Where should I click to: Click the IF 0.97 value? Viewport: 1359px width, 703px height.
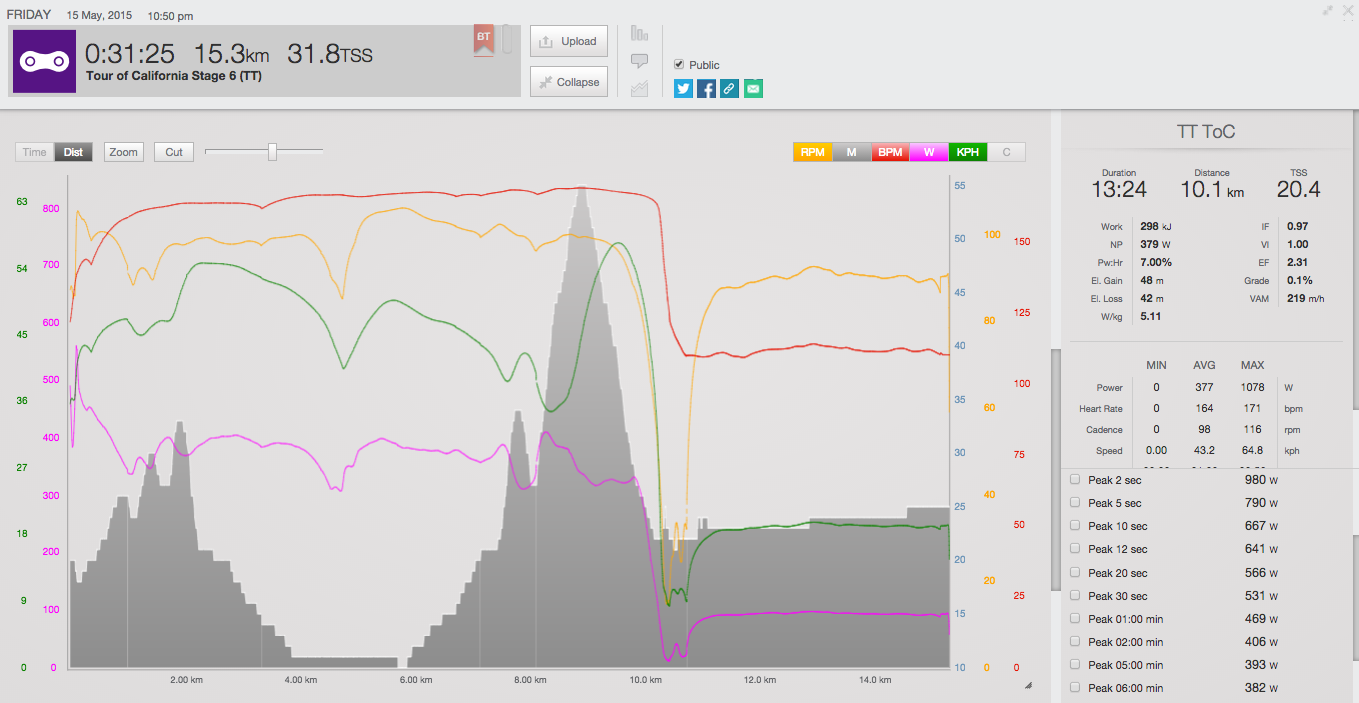pyautogui.click(x=1297, y=226)
